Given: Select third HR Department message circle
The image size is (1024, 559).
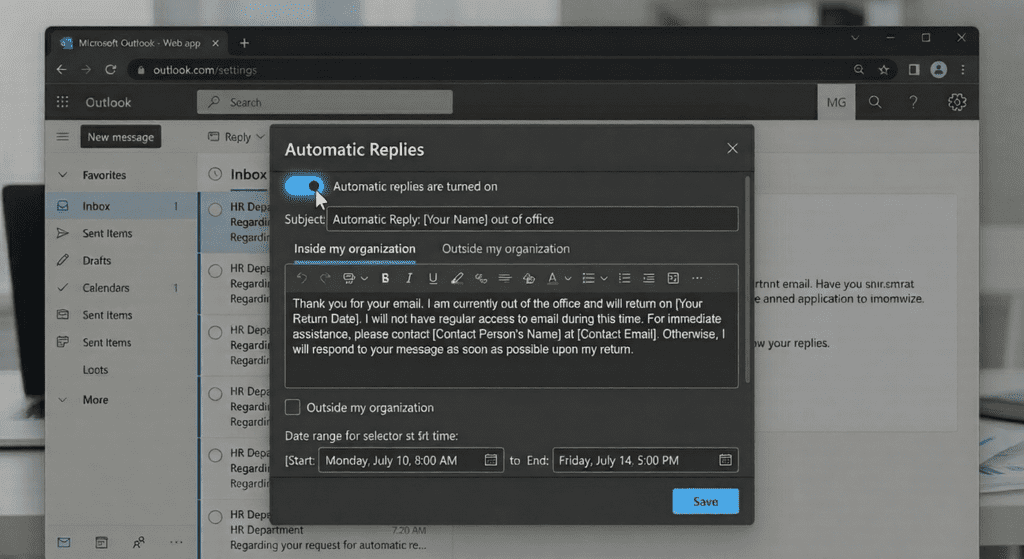Looking at the screenshot, I should 215,332.
